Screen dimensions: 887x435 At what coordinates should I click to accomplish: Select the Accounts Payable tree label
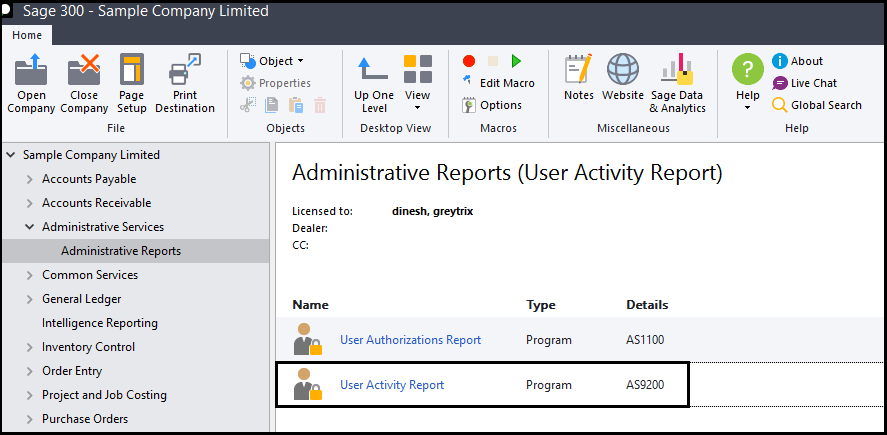[x=89, y=179]
